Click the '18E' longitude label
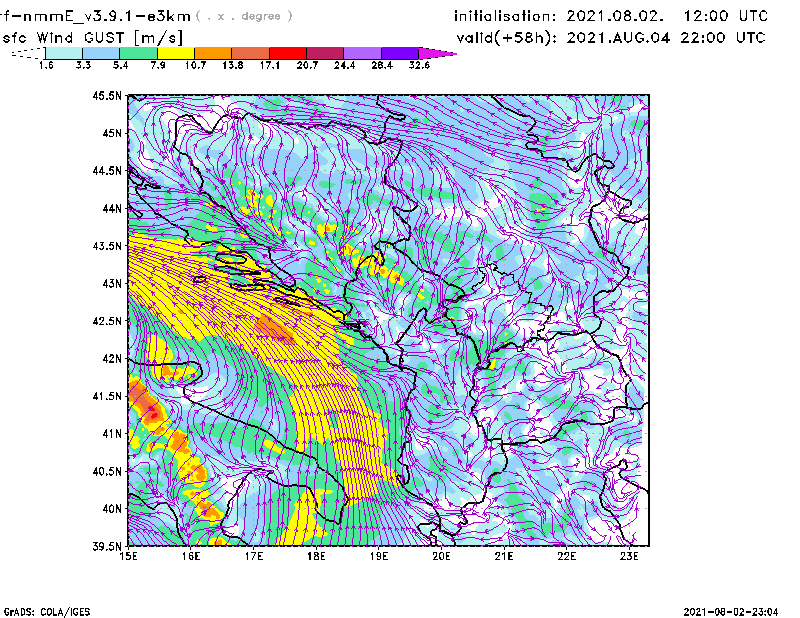 (316, 556)
